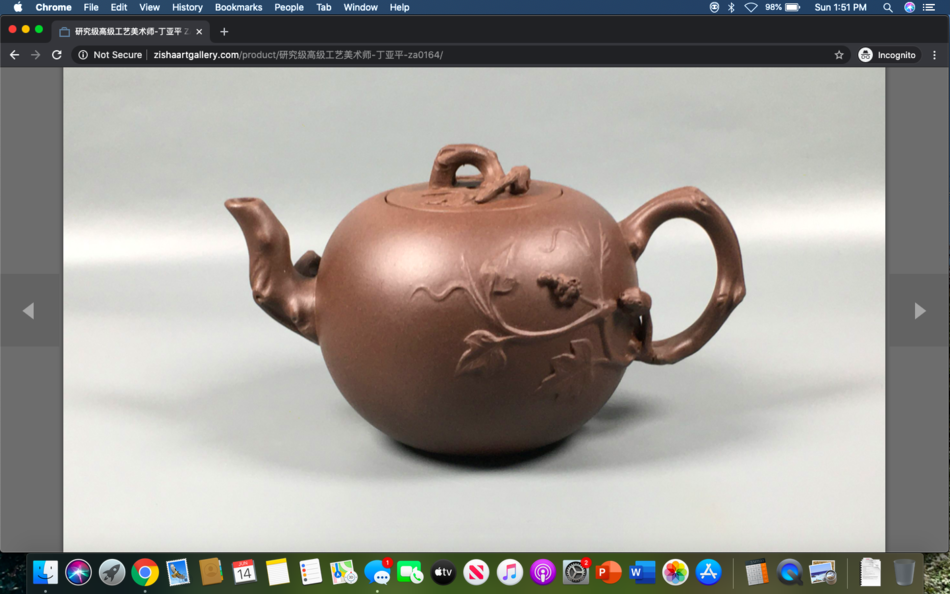This screenshot has width=950, height=594.
Task: Show the next product image
Action: [919, 311]
